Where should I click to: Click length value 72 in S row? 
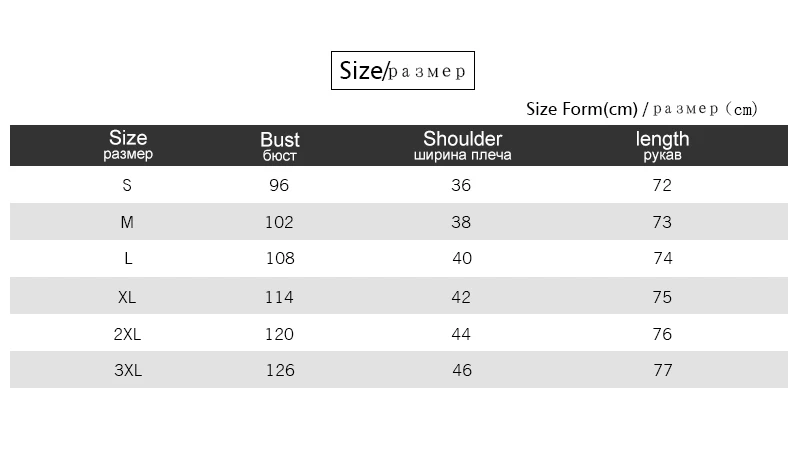point(662,185)
